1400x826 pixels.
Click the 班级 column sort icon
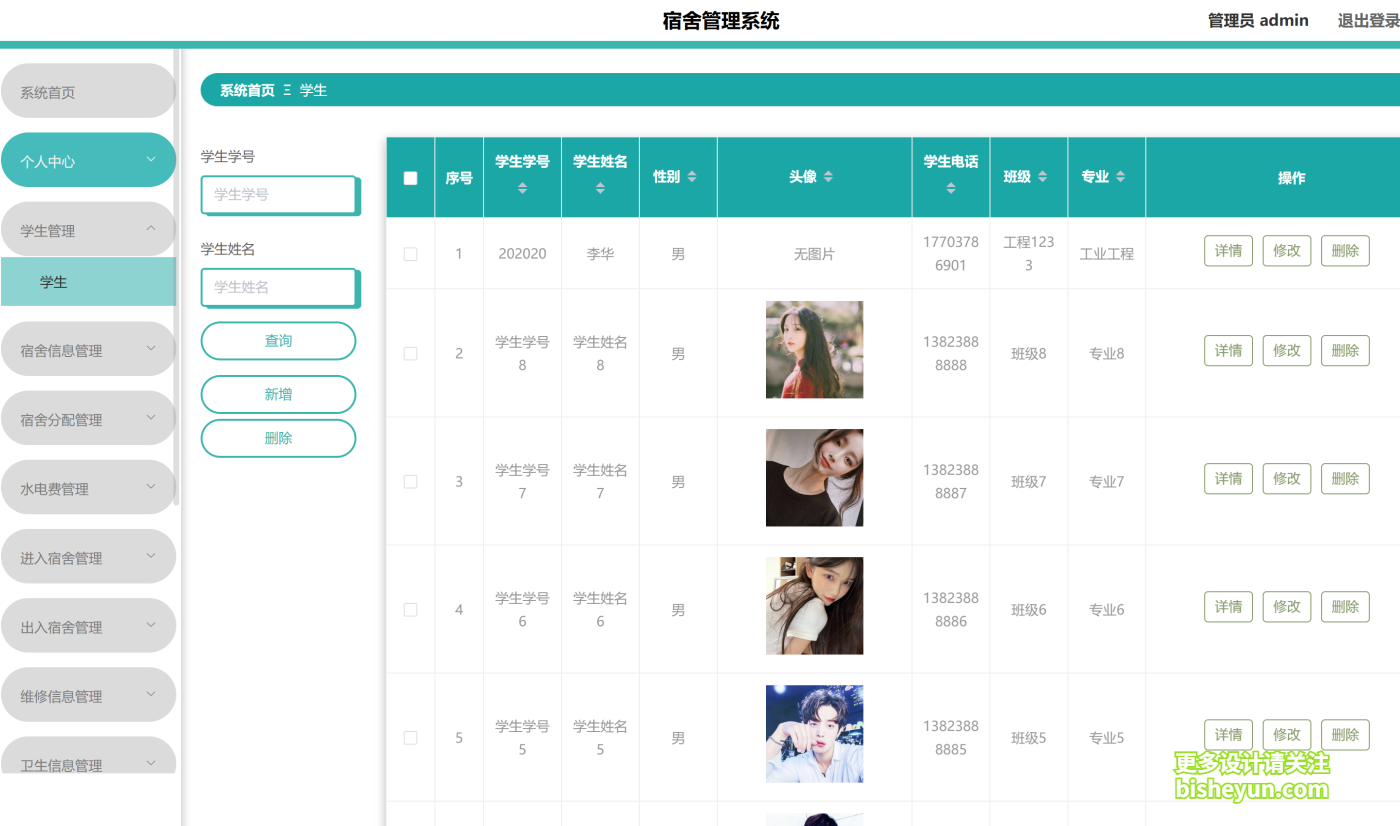pos(1042,177)
